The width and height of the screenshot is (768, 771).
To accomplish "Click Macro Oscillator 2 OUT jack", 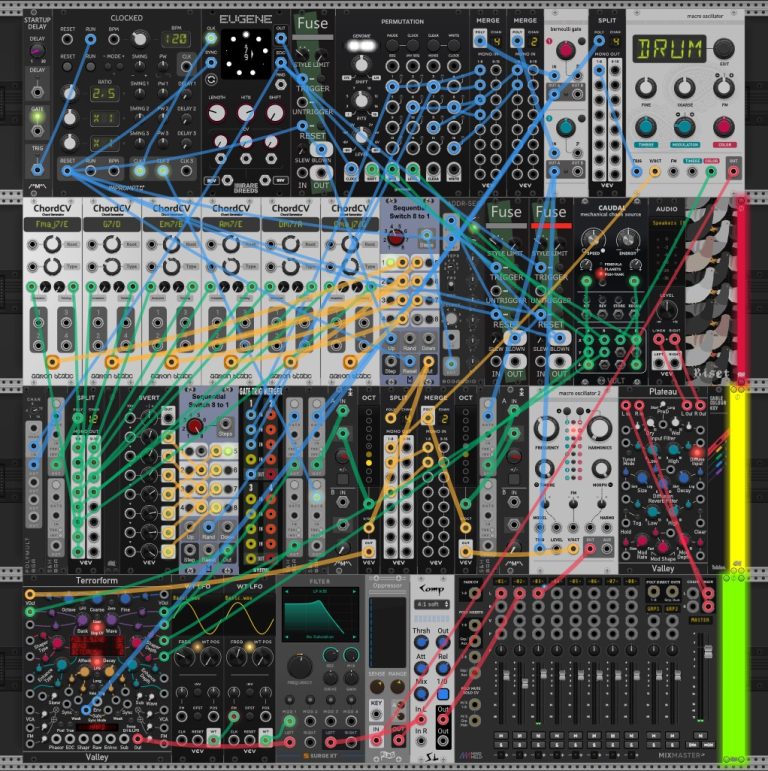I will click(590, 549).
